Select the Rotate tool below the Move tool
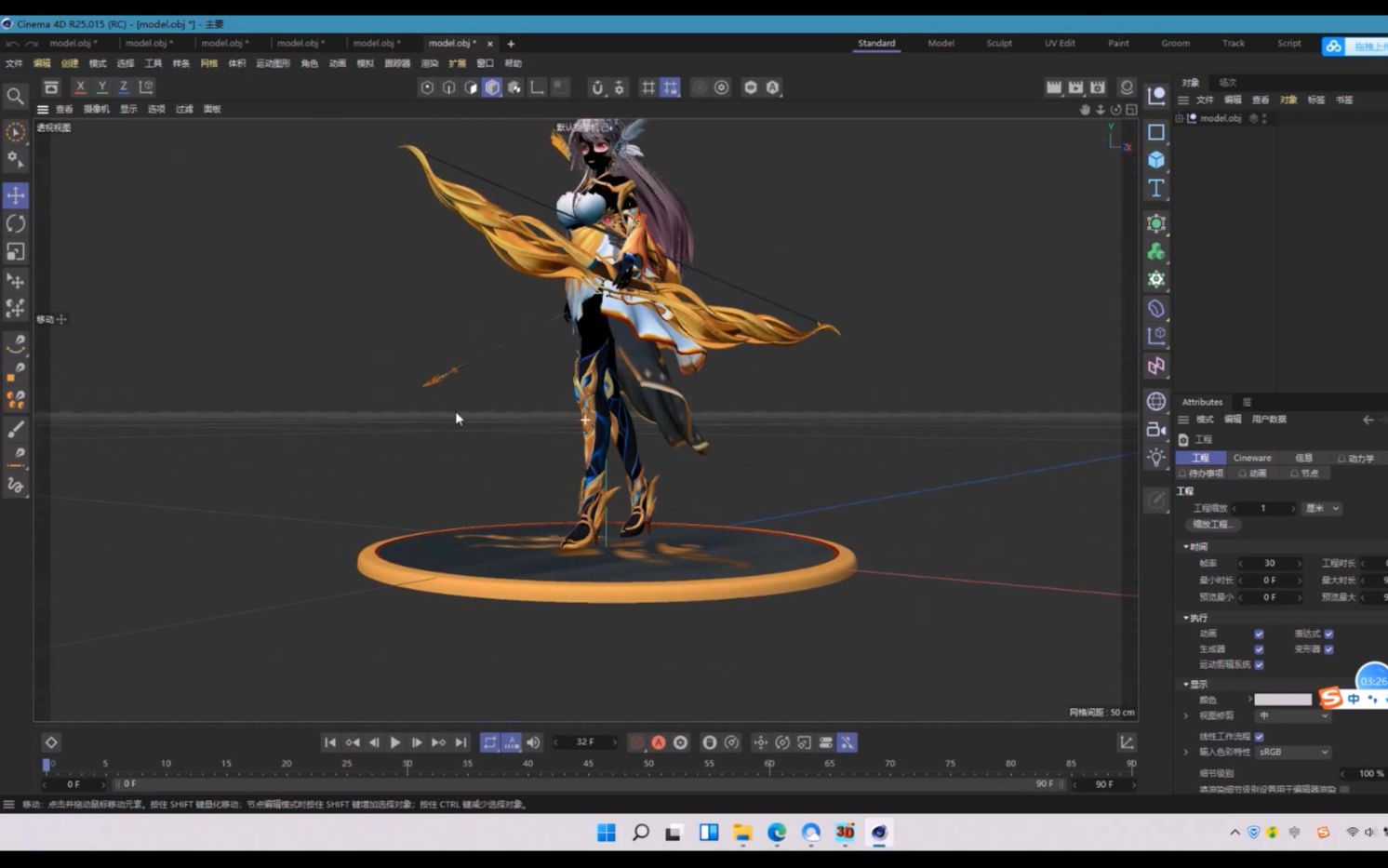1388x868 pixels. point(15,224)
